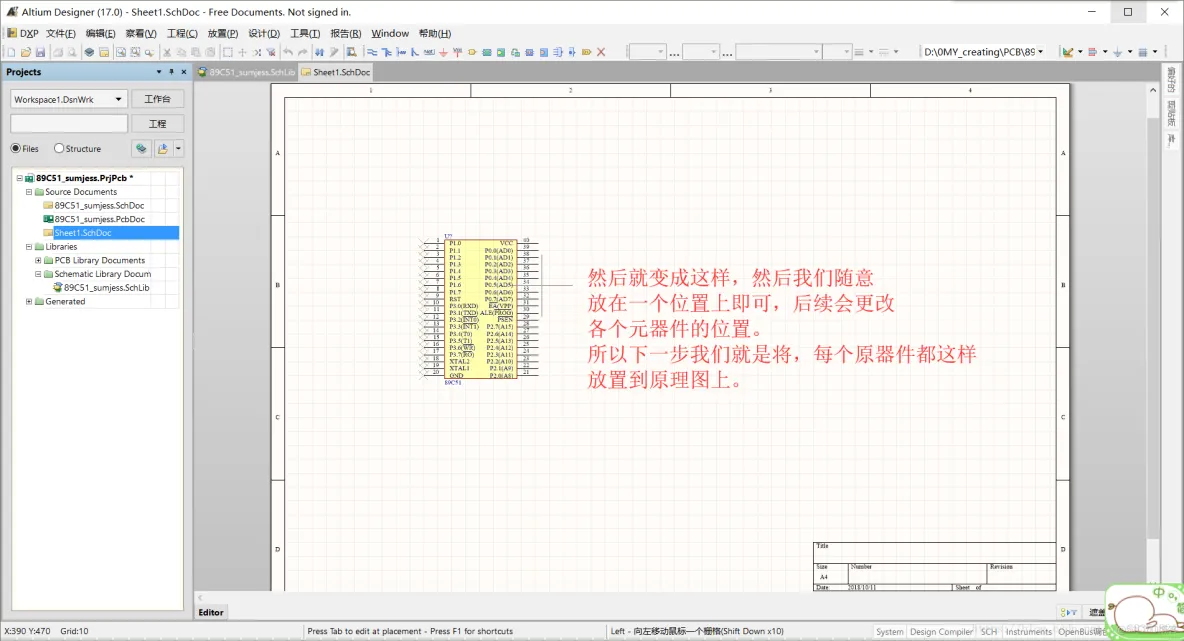Screen dimensions: 1184x641
Task: Select the VCC Power Port tool
Action: coord(458,52)
